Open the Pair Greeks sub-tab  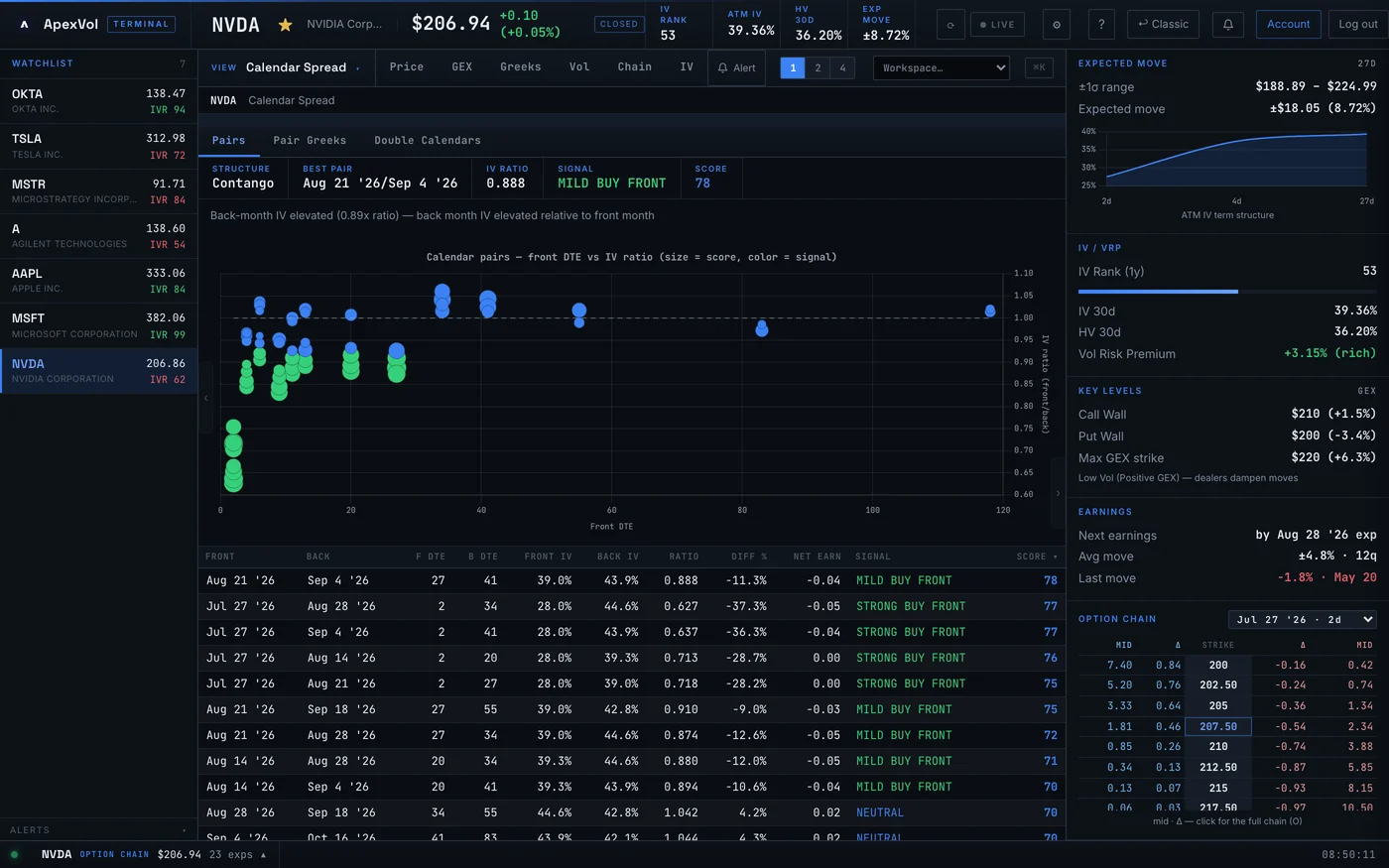pyautogui.click(x=310, y=140)
